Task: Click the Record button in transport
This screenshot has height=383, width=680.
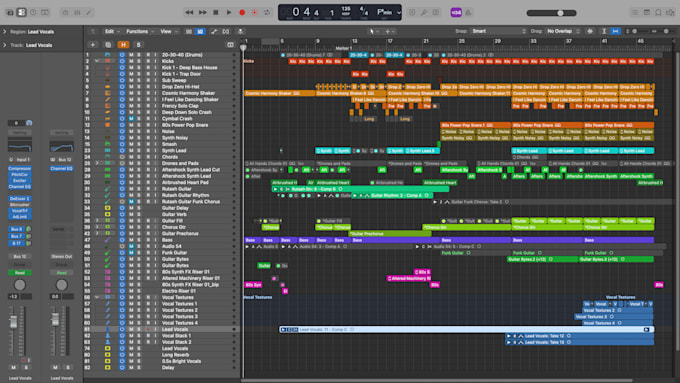Action: 242,13
